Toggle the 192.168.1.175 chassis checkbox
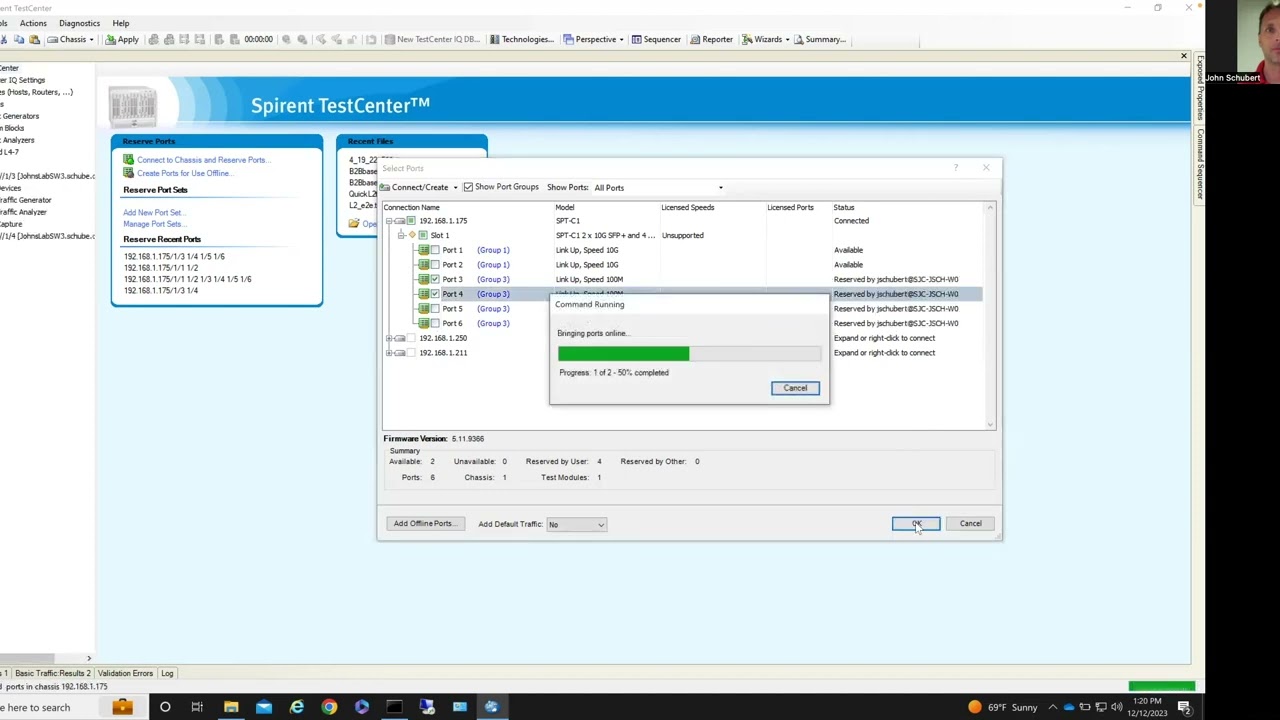 click(x=411, y=221)
